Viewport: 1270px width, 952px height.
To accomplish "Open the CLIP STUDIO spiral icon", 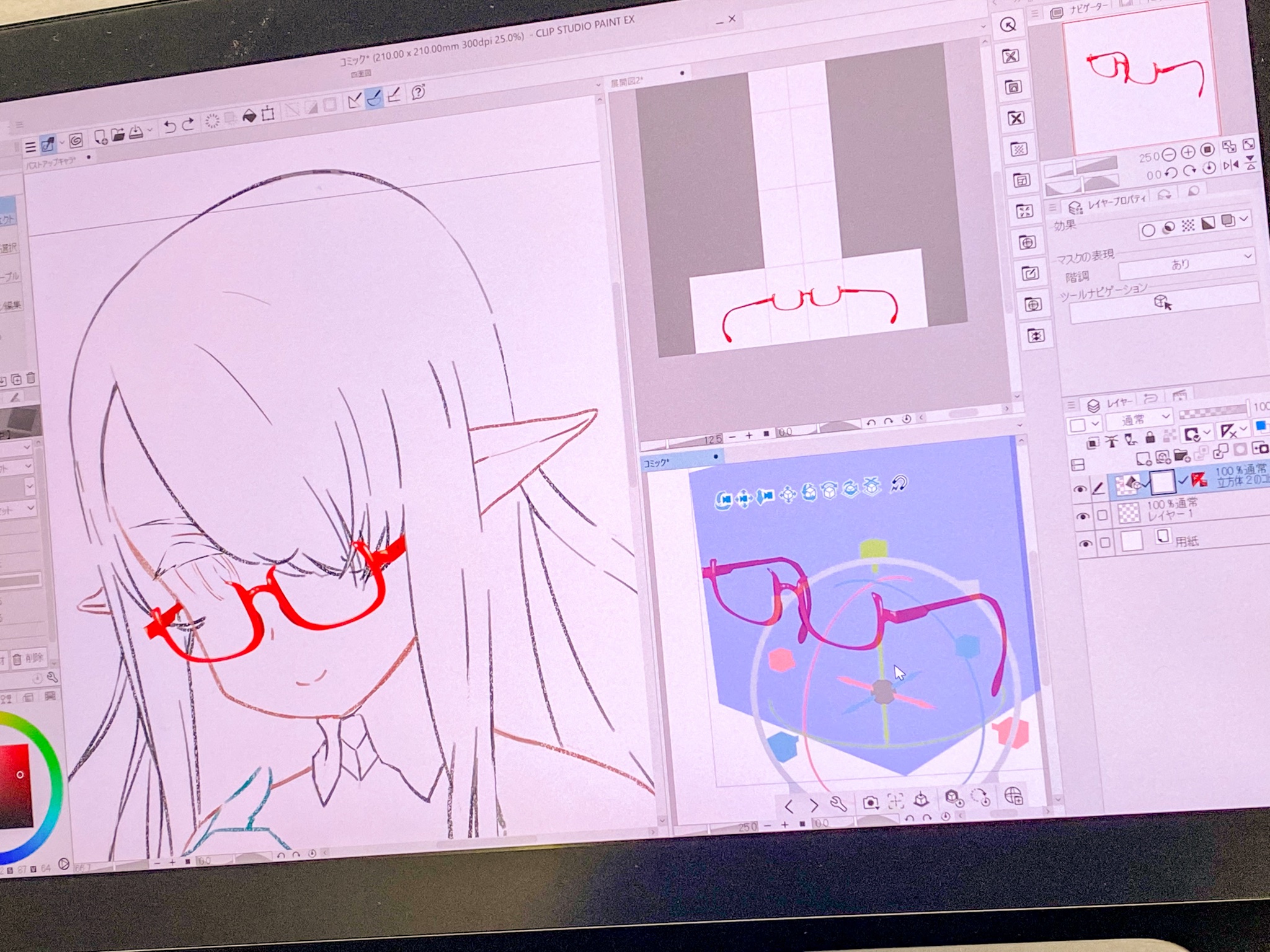I will click(76, 141).
